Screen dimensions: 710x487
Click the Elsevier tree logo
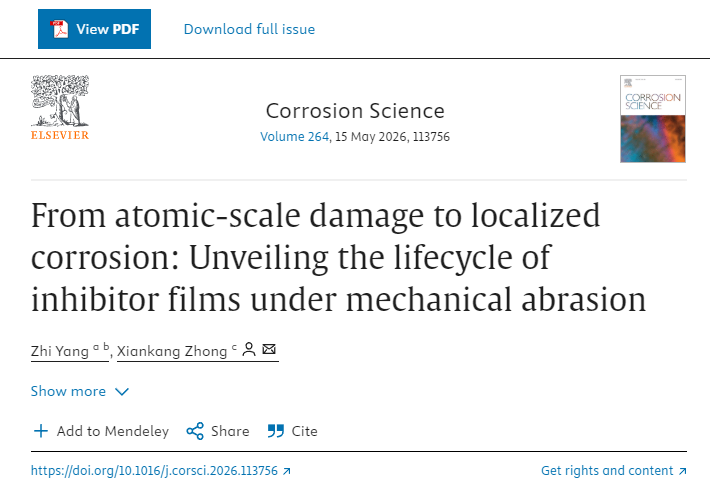(59, 104)
